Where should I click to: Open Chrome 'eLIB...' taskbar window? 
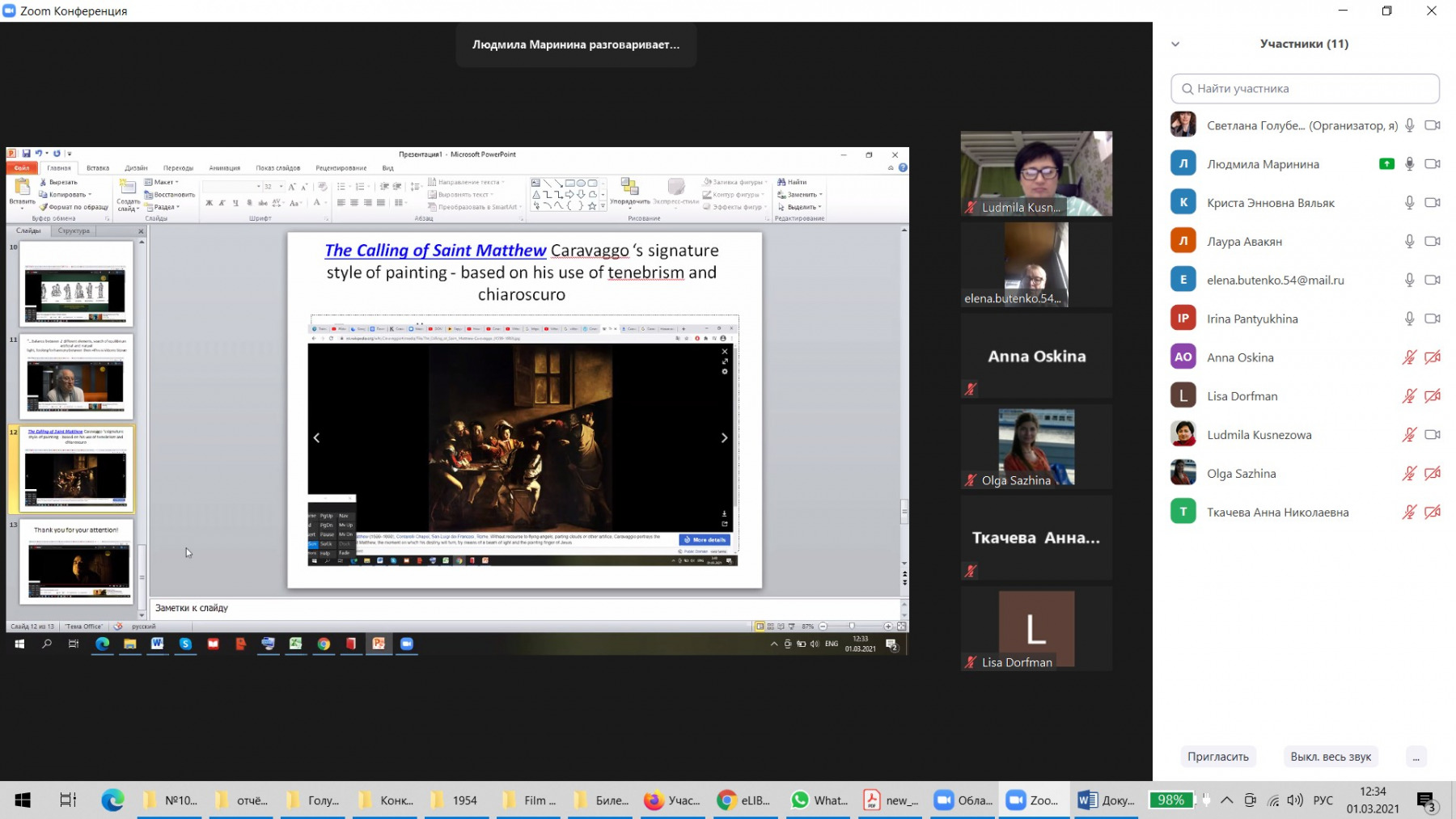pos(744,800)
